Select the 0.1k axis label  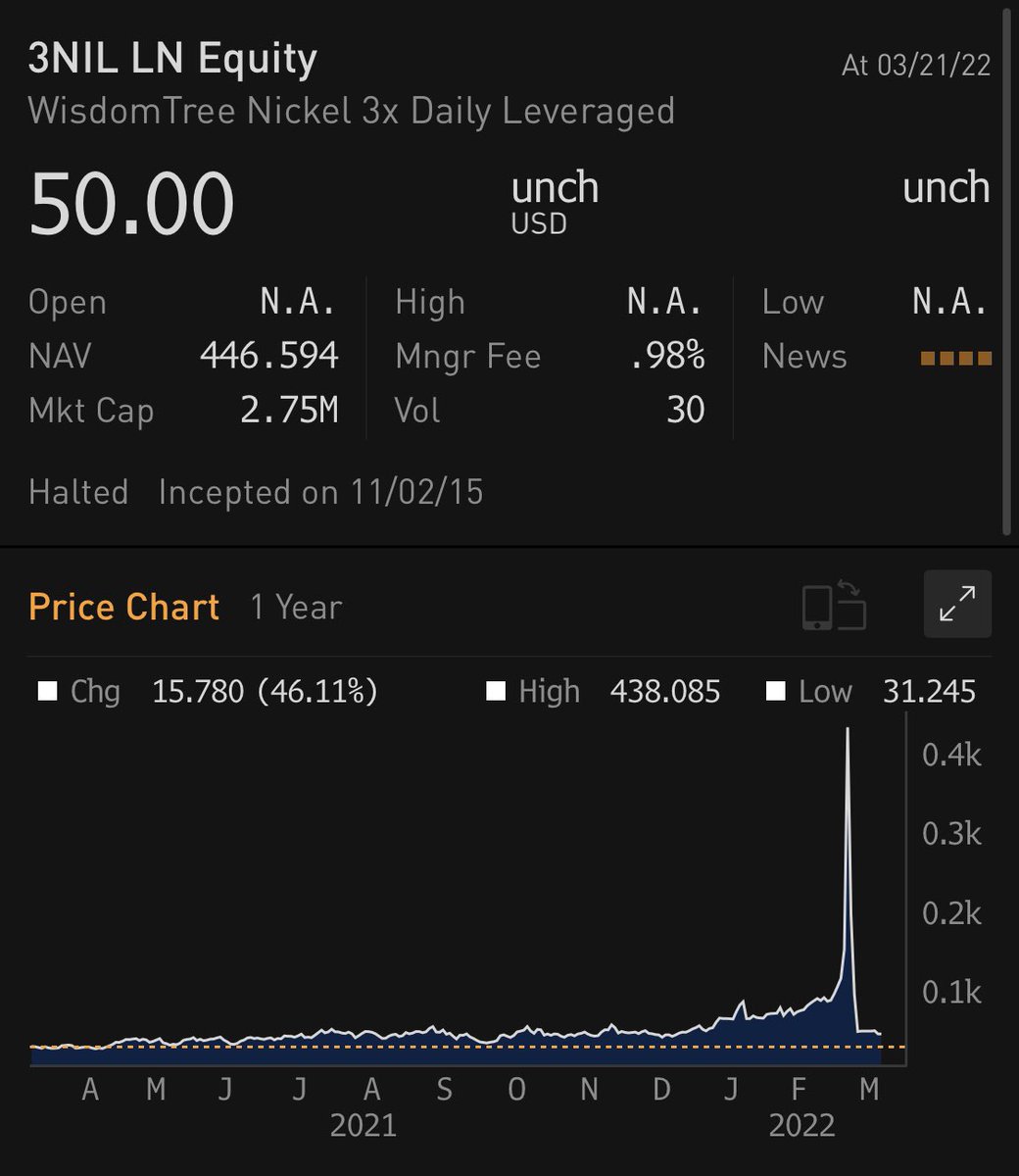(x=951, y=992)
